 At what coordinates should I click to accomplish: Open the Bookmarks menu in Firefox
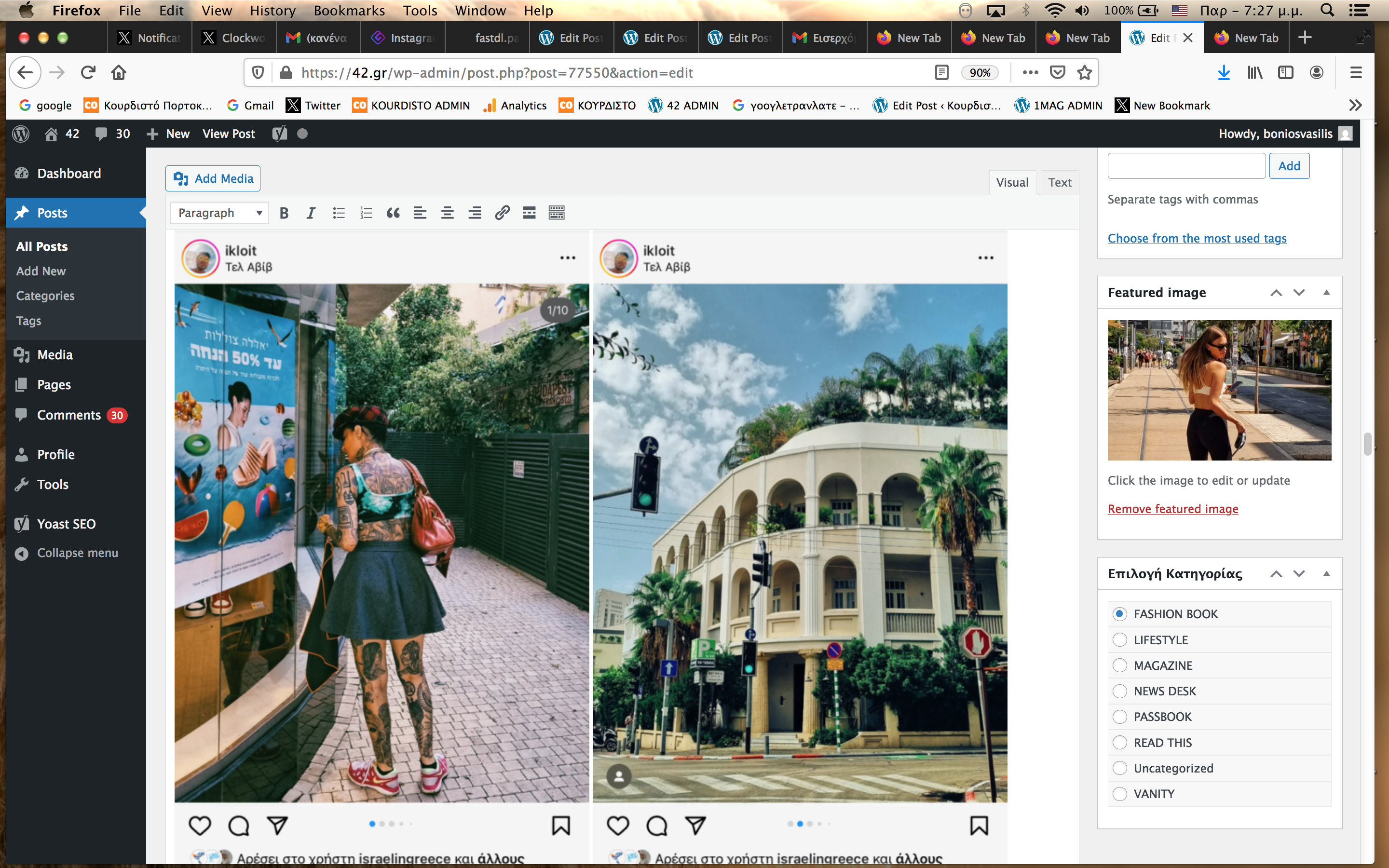pos(349,10)
